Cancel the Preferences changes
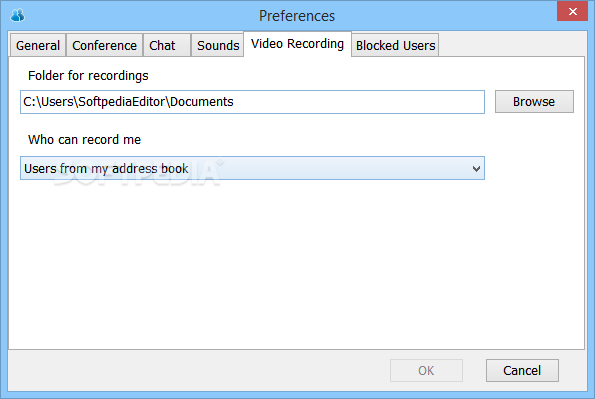This screenshot has width=595, height=399. [522, 371]
